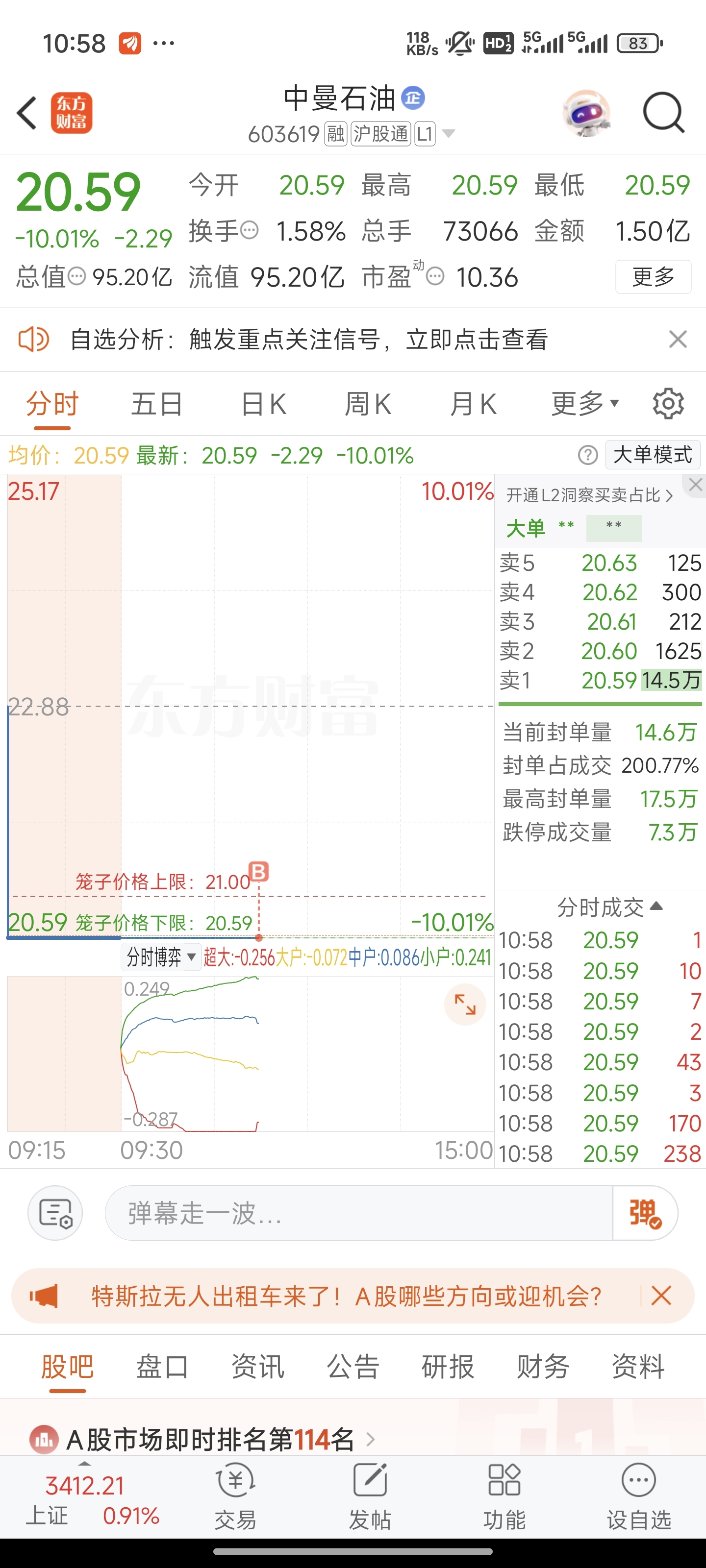This screenshot has height=1568, width=706.
Task: Expand the capital flow chart fullscreen icon
Action: [465, 1004]
